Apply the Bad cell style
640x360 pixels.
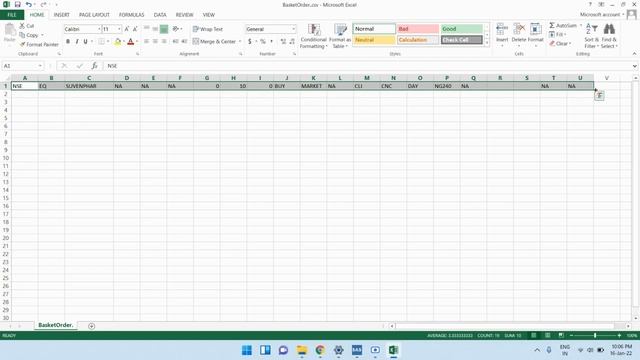pyautogui.click(x=418, y=29)
